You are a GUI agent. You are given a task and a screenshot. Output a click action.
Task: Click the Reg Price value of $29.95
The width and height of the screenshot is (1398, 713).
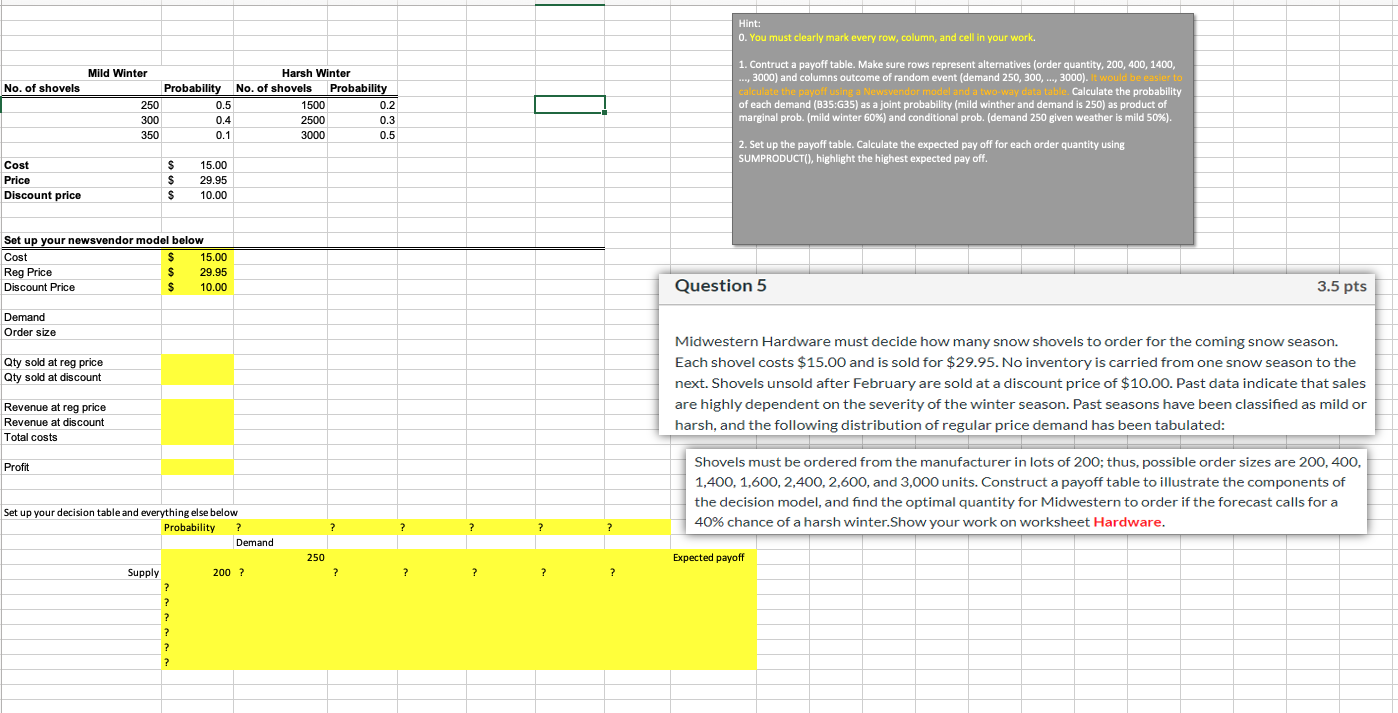pyautogui.click(x=197, y=272)
